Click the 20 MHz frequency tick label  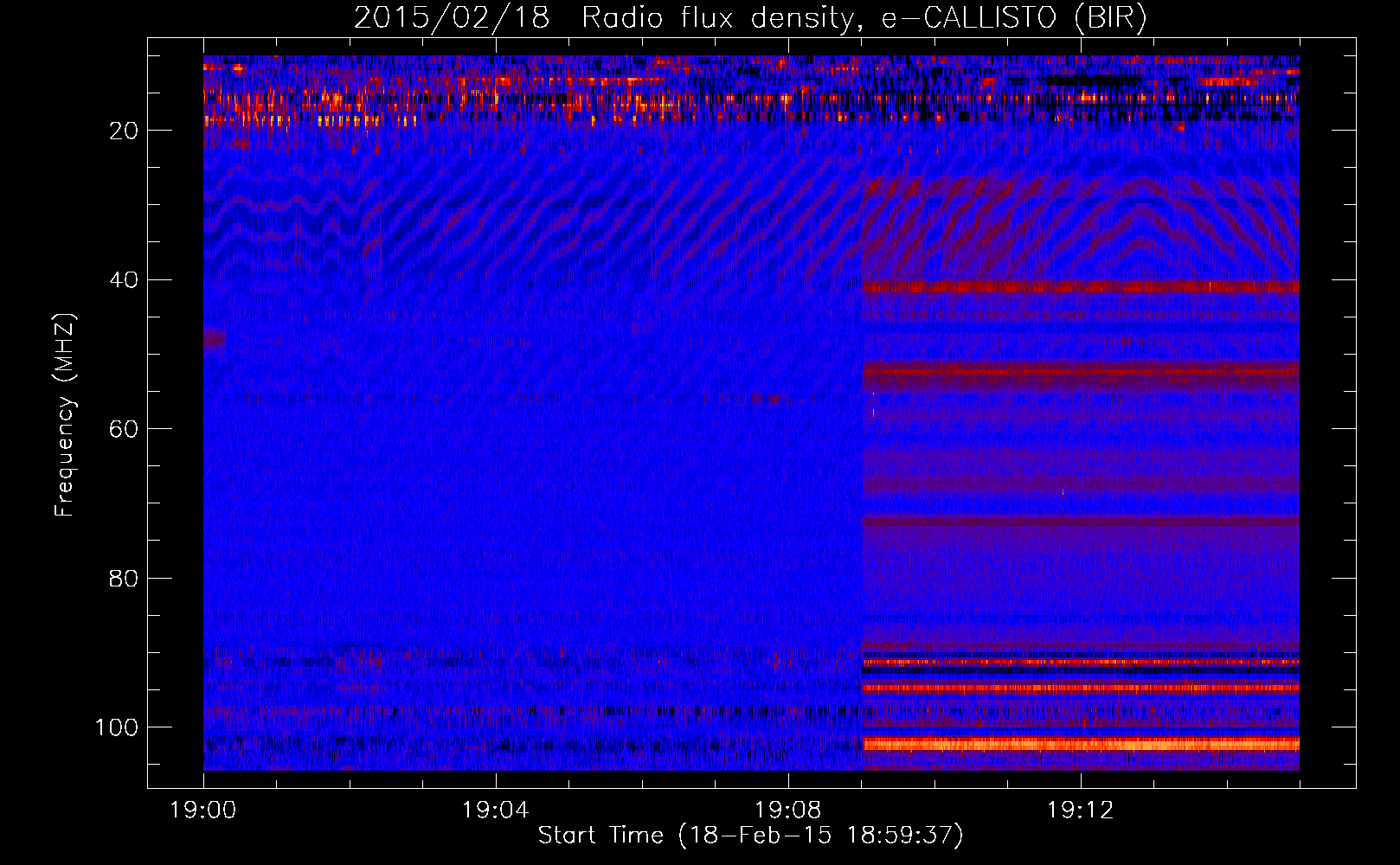(124, 131)
